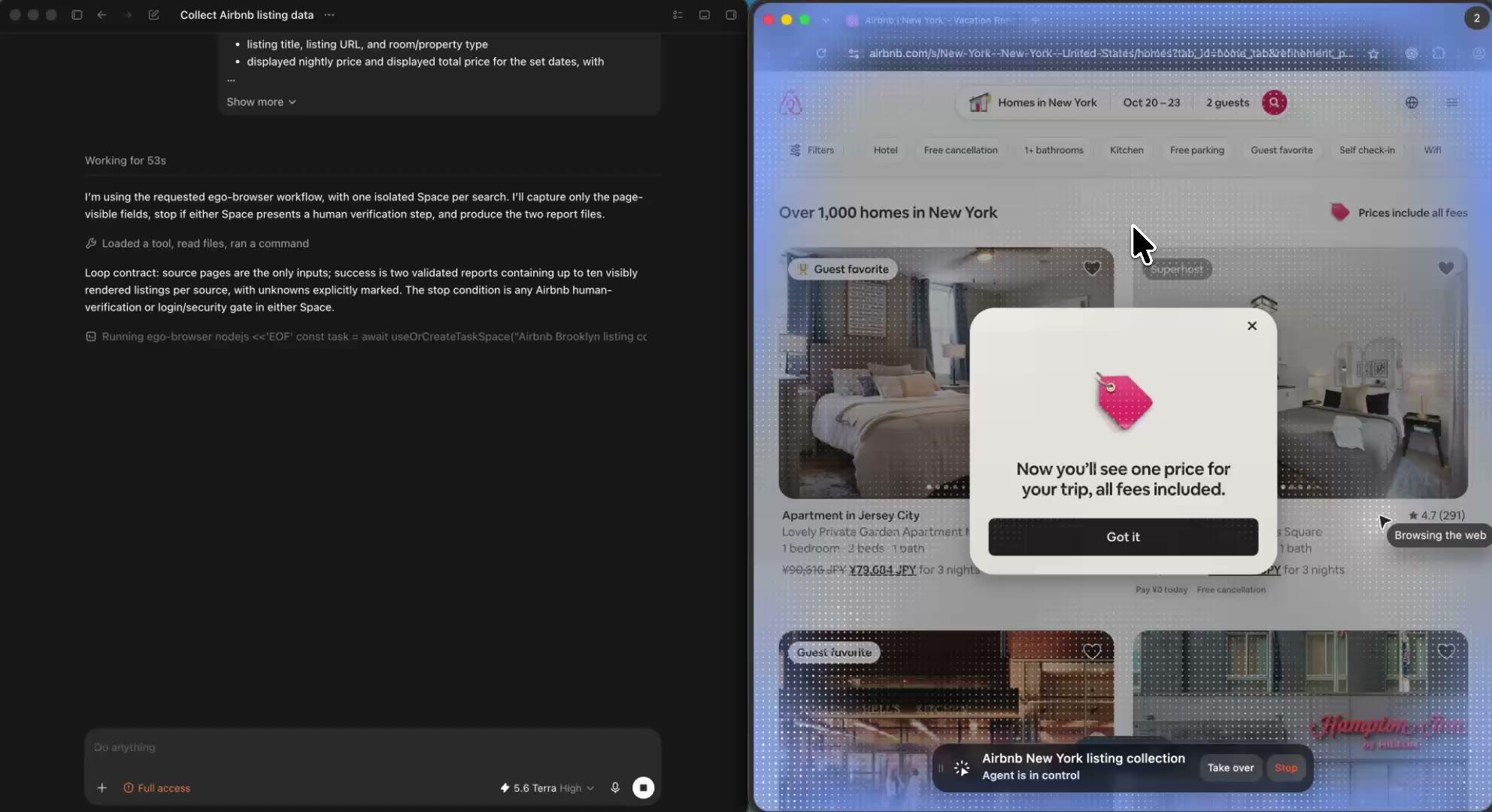Toggle the bottom panel icon in agent title bar
The width and height of the screenshot is (1492, 812).
pos(705,15)
